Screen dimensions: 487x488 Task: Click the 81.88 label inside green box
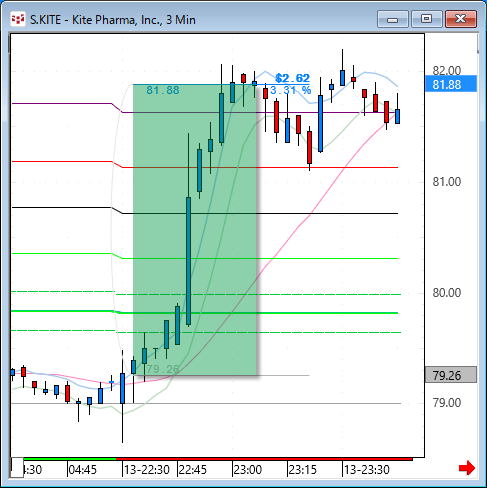pos(163,90)
